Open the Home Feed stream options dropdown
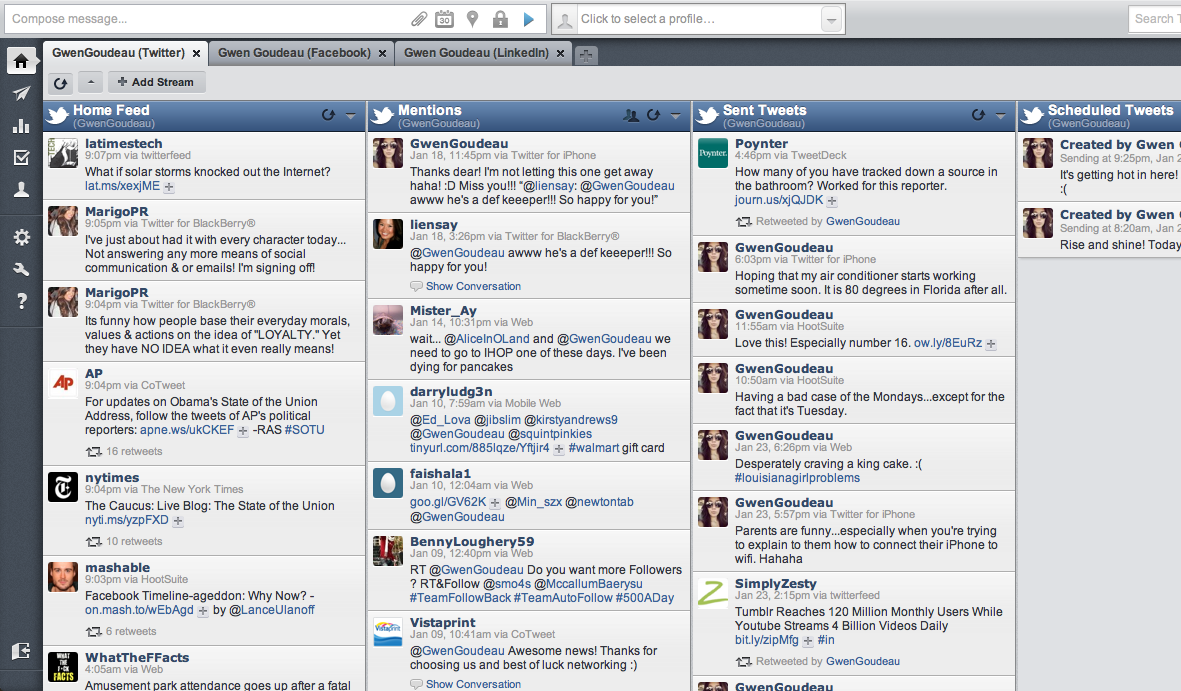 point(350,115)
